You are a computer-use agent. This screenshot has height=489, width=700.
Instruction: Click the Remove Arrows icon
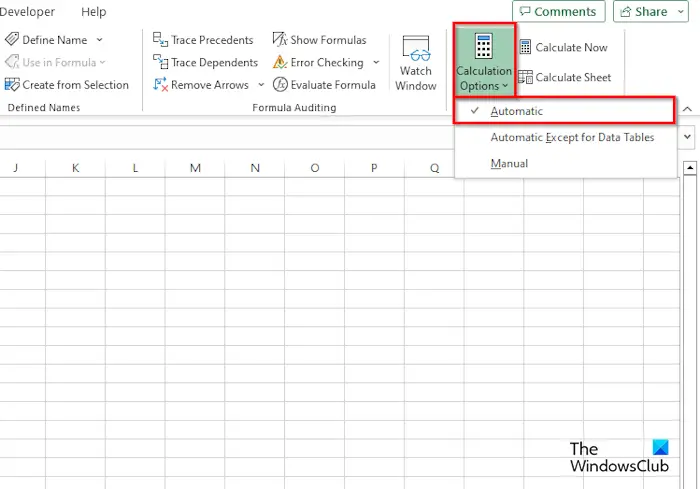pyautogui.click(x=160, y=84)
